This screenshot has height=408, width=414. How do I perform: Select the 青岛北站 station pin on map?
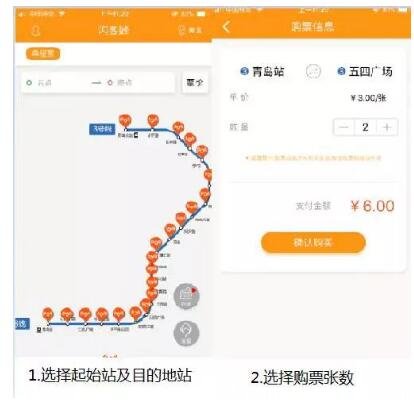pos(125,120)
